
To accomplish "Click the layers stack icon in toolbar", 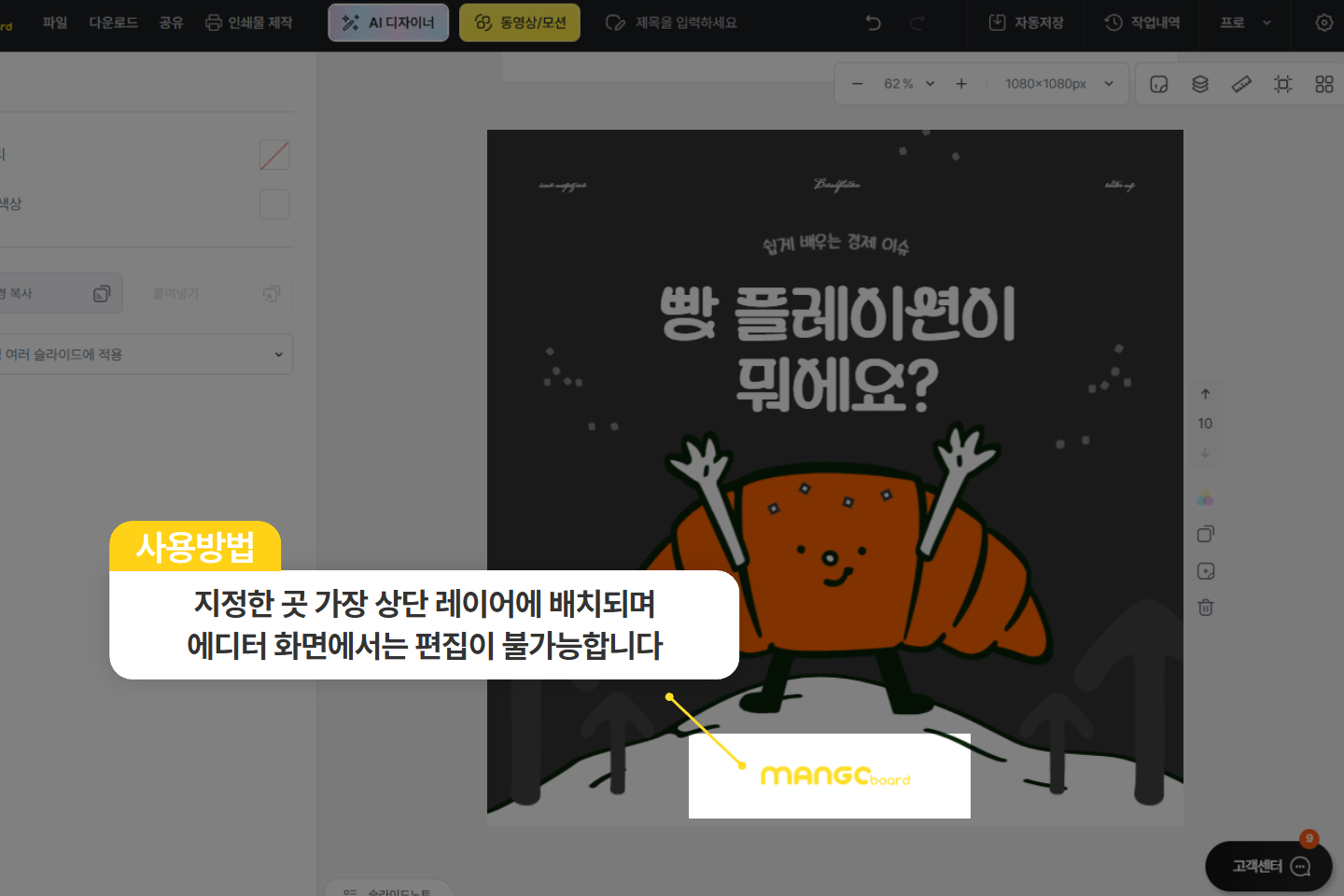I will (x=1200, y=84).
